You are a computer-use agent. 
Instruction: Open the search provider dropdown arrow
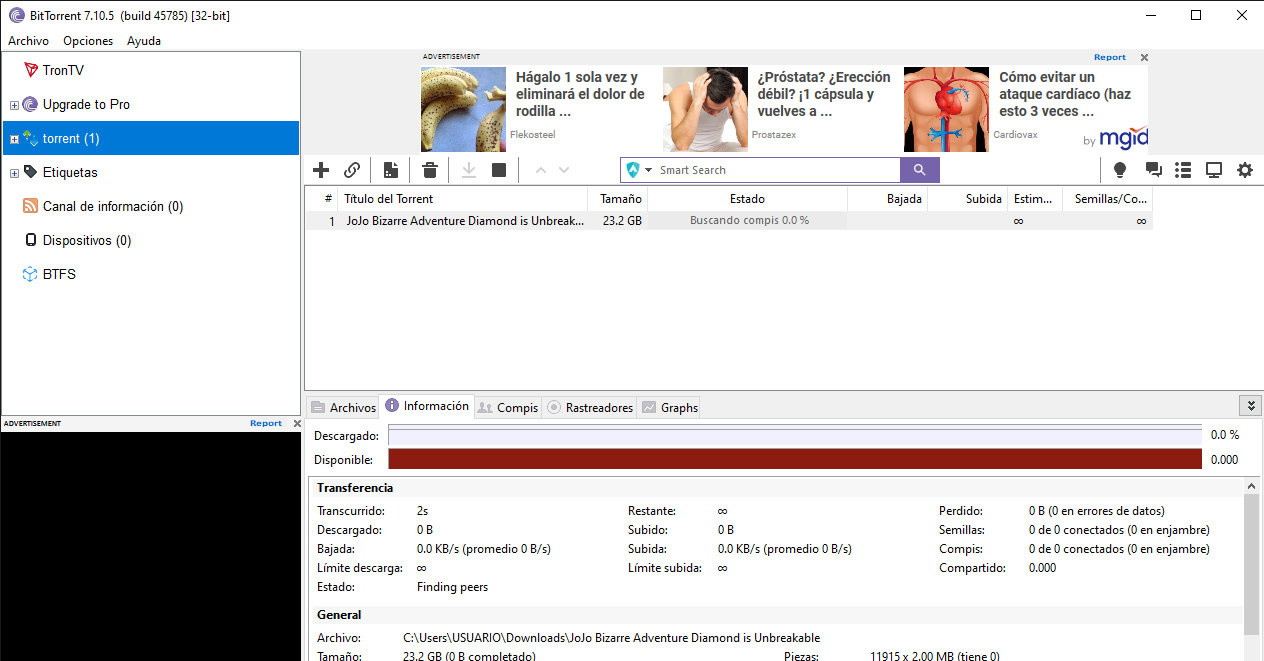click(x=648, y=170)
